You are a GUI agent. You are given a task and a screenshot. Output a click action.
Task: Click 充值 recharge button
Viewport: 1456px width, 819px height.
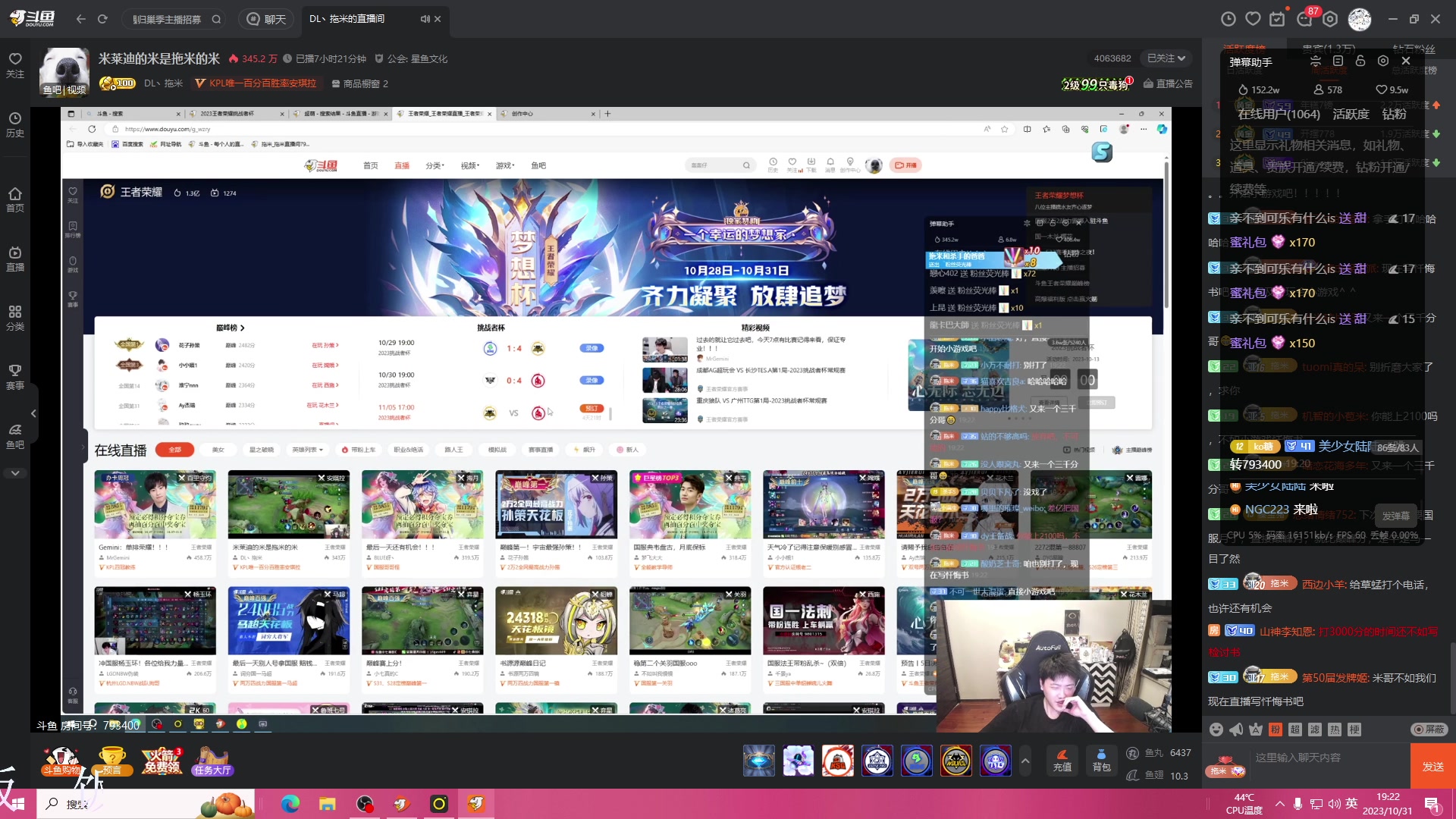pyautogui.click(x=1062, y=761)
